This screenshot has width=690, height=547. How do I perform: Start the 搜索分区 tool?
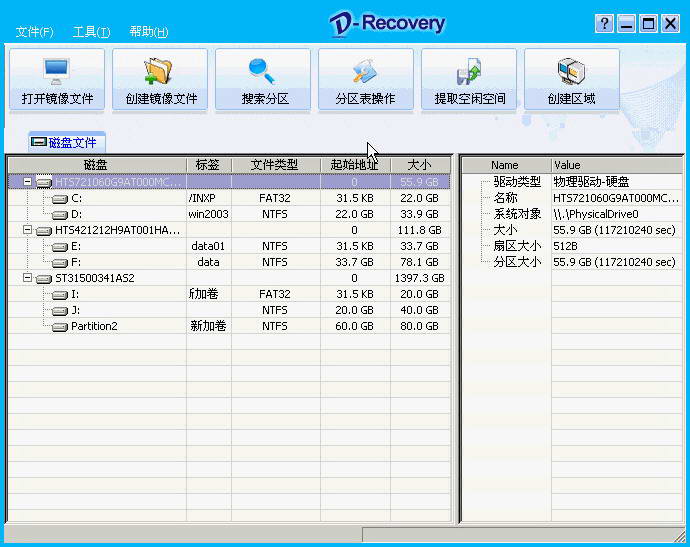pos(263,80)
